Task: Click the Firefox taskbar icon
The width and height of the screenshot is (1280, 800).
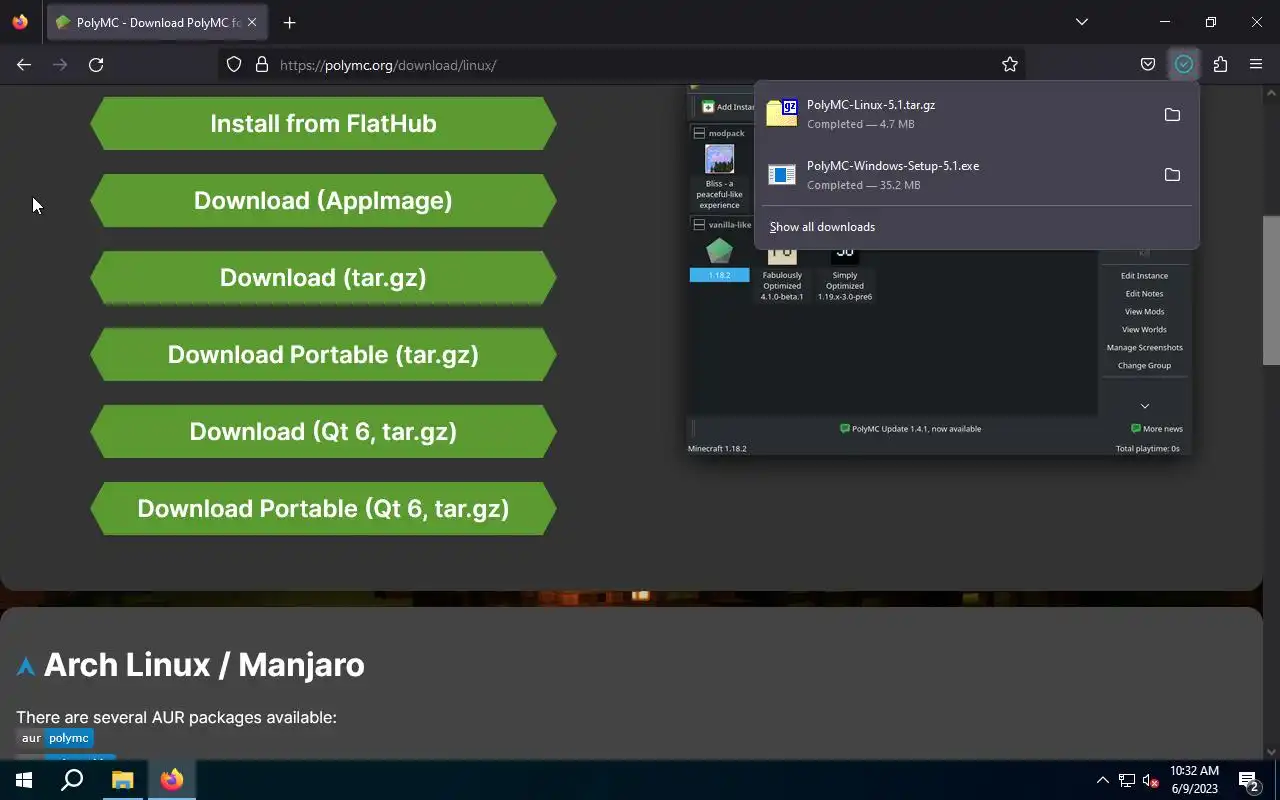Action: pyautogui.click(x=172, y=780)
